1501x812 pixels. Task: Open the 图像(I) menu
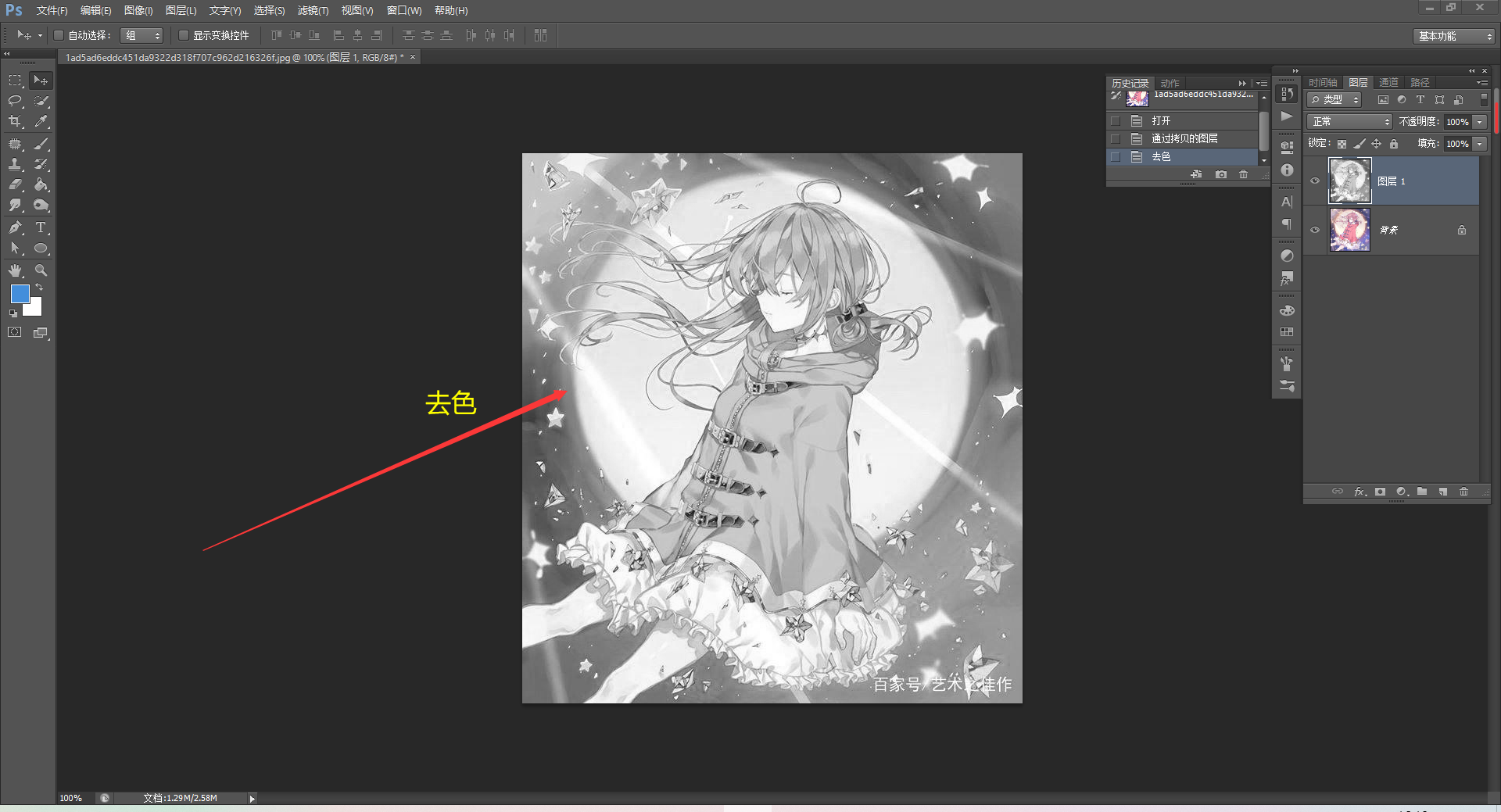(138, 10)
